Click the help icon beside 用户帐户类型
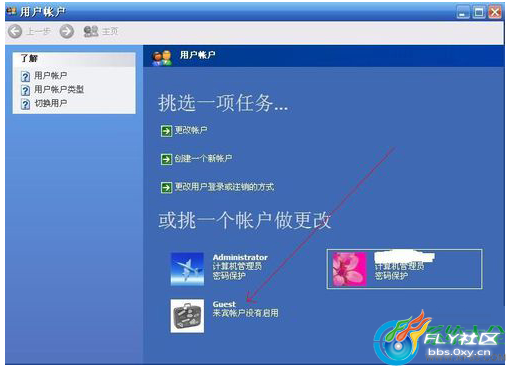This screenshot has height=368, width=508. (x=25, y=90)
